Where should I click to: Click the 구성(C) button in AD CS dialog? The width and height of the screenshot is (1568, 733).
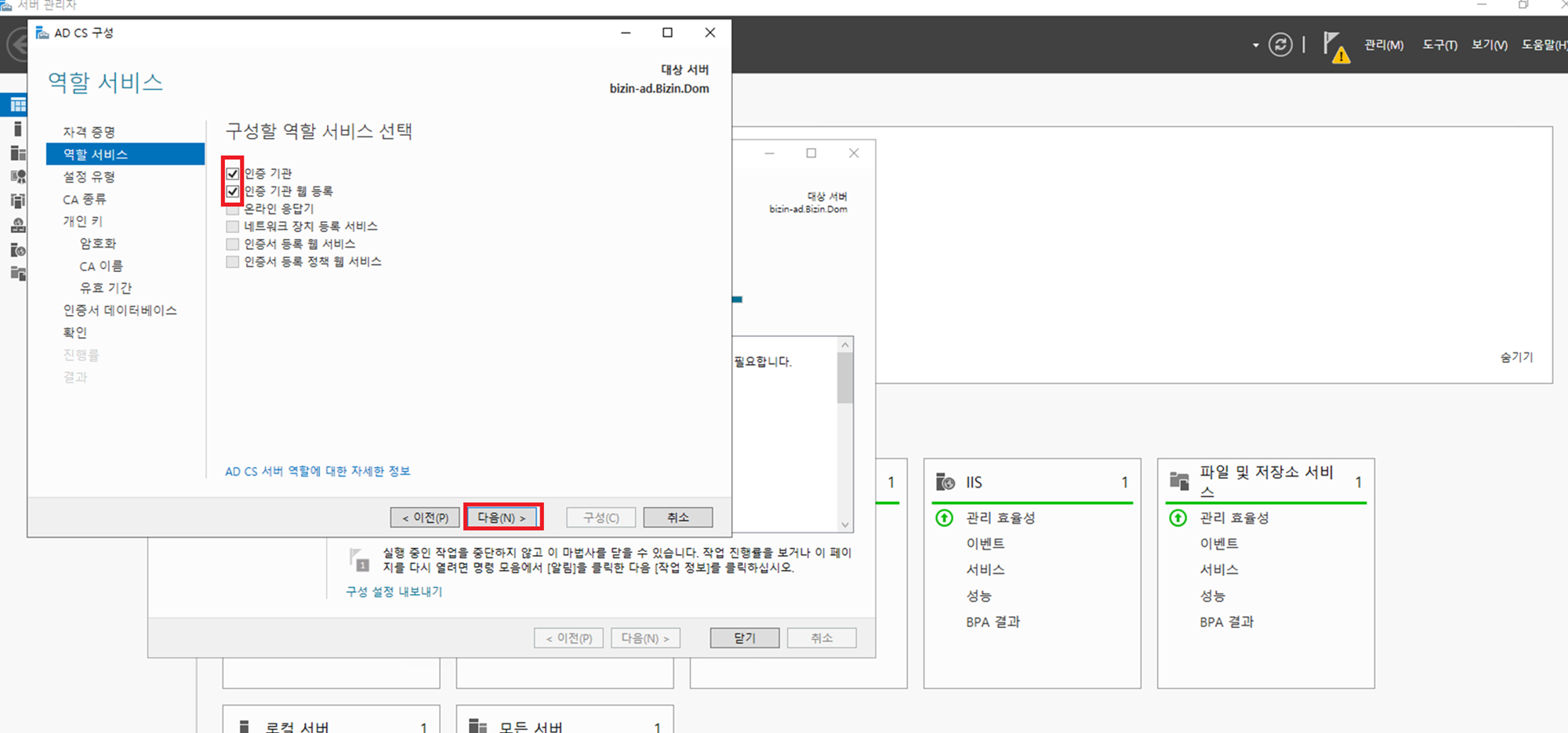coord(601,517)
